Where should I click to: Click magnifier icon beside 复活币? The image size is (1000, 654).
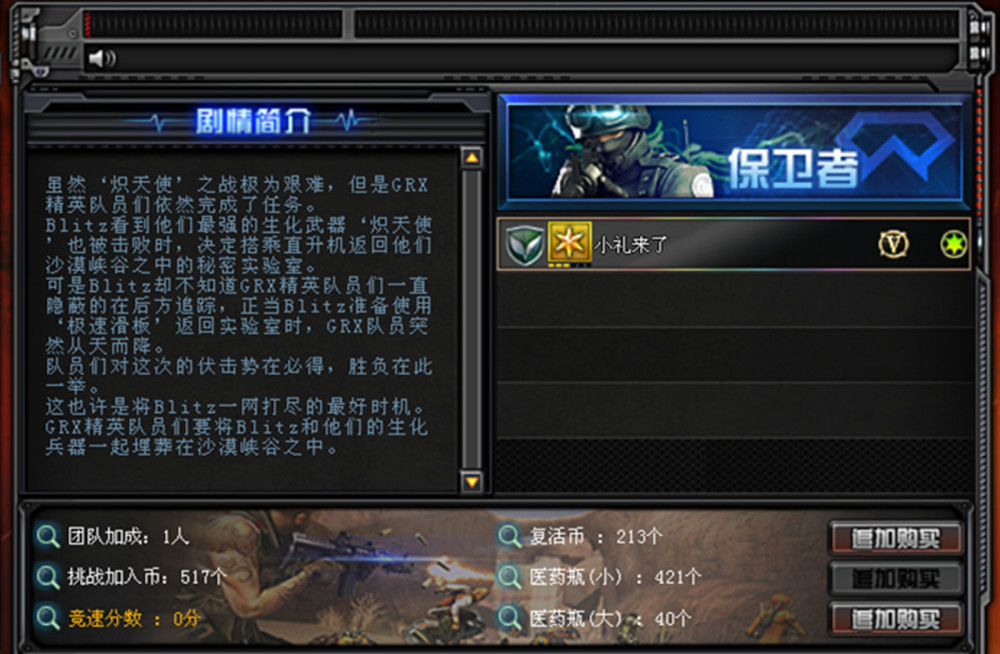509,536
